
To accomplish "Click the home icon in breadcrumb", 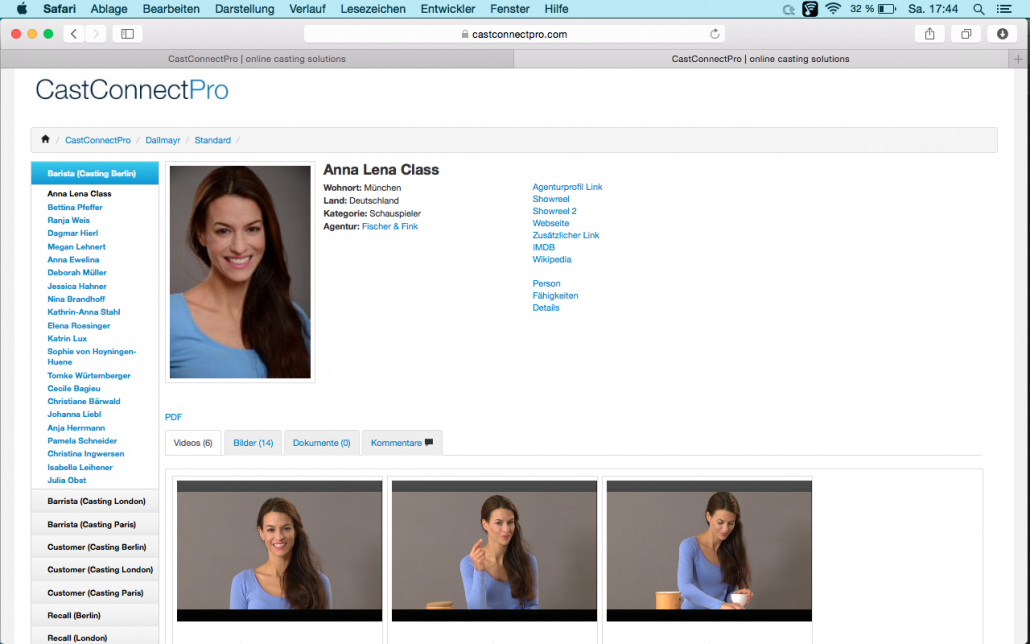I will pos(45,139).
